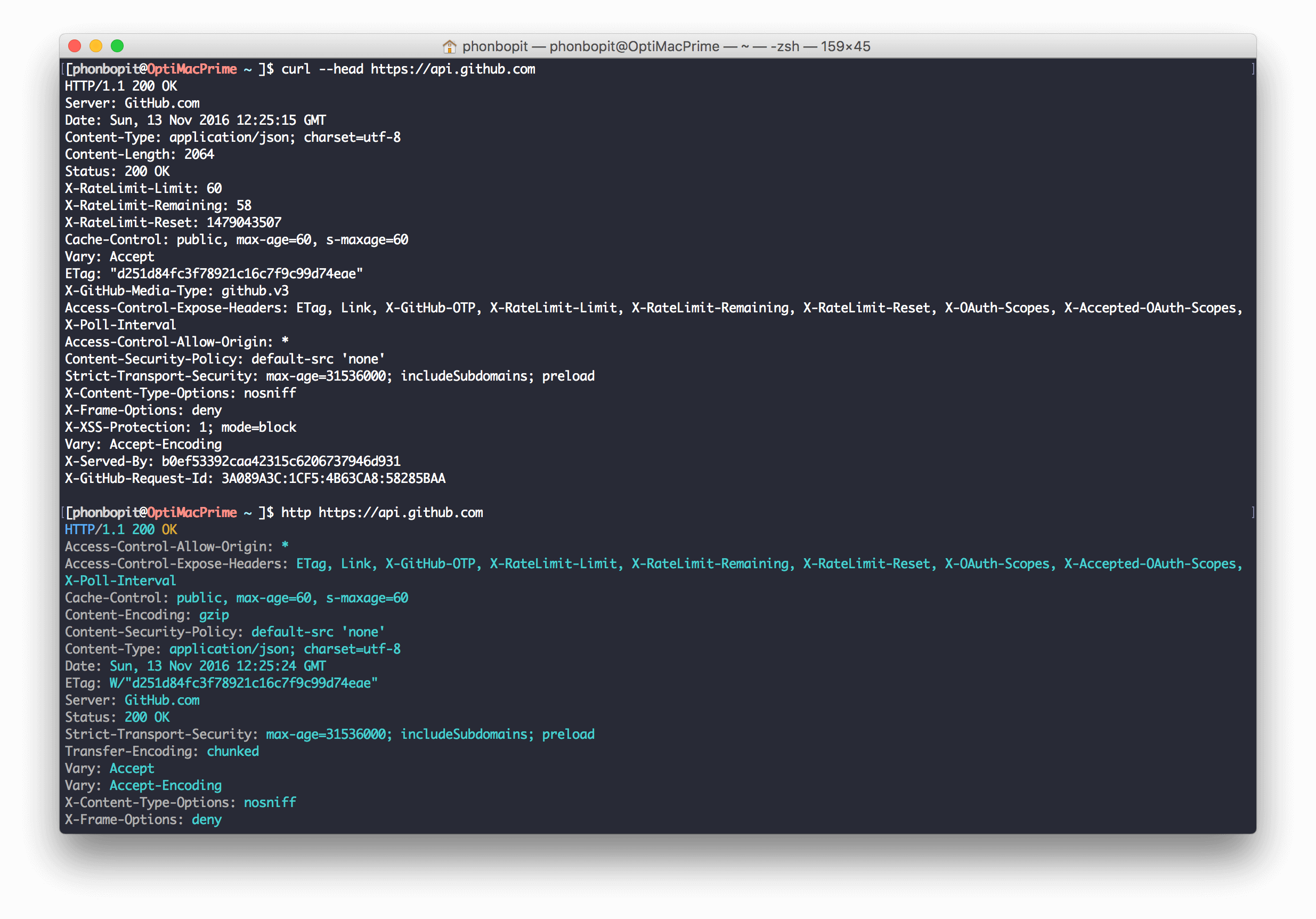Click the first OptiMacPrime hostname in prompt
The height and width of the screenshot is (919, 1316).
(192, 69)
